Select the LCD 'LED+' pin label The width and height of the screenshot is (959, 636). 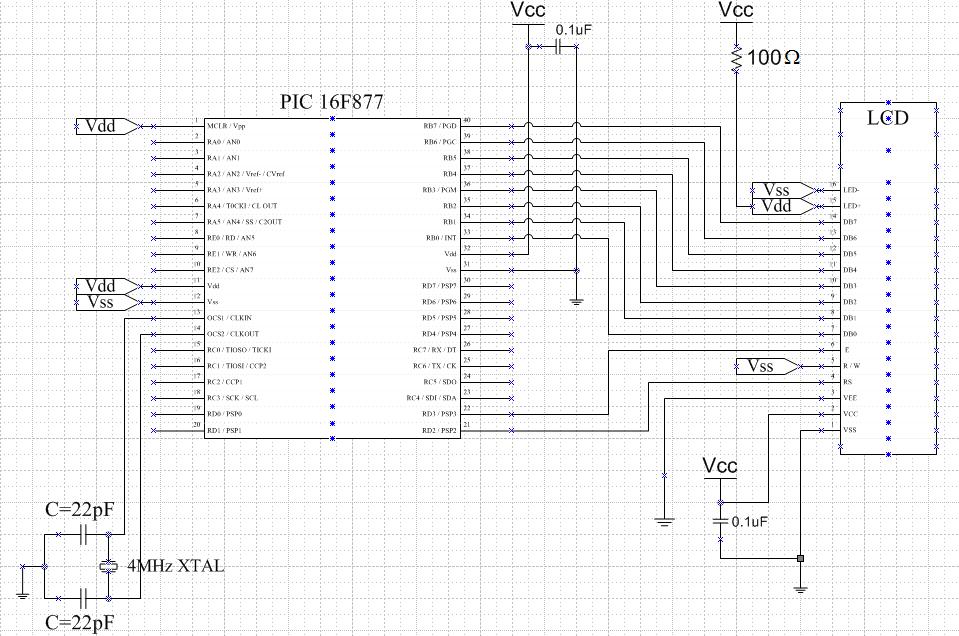click(851, 206)
